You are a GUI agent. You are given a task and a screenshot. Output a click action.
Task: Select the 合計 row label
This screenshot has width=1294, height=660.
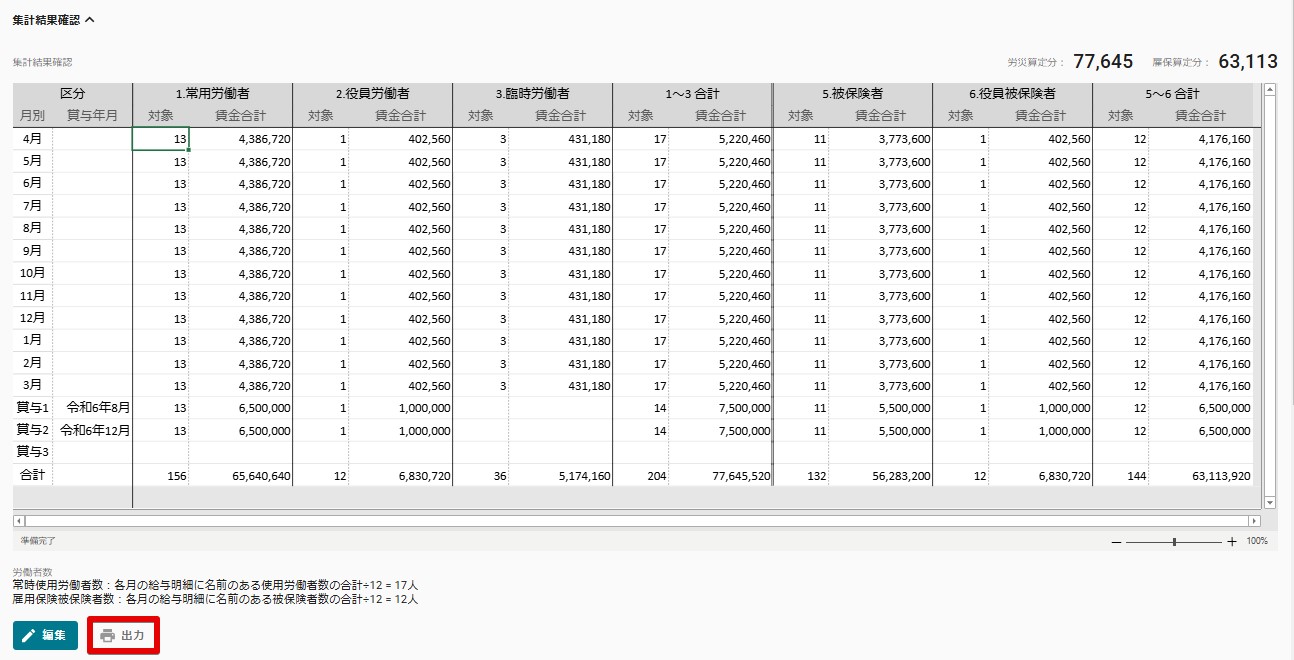click(x=32, y=476)
